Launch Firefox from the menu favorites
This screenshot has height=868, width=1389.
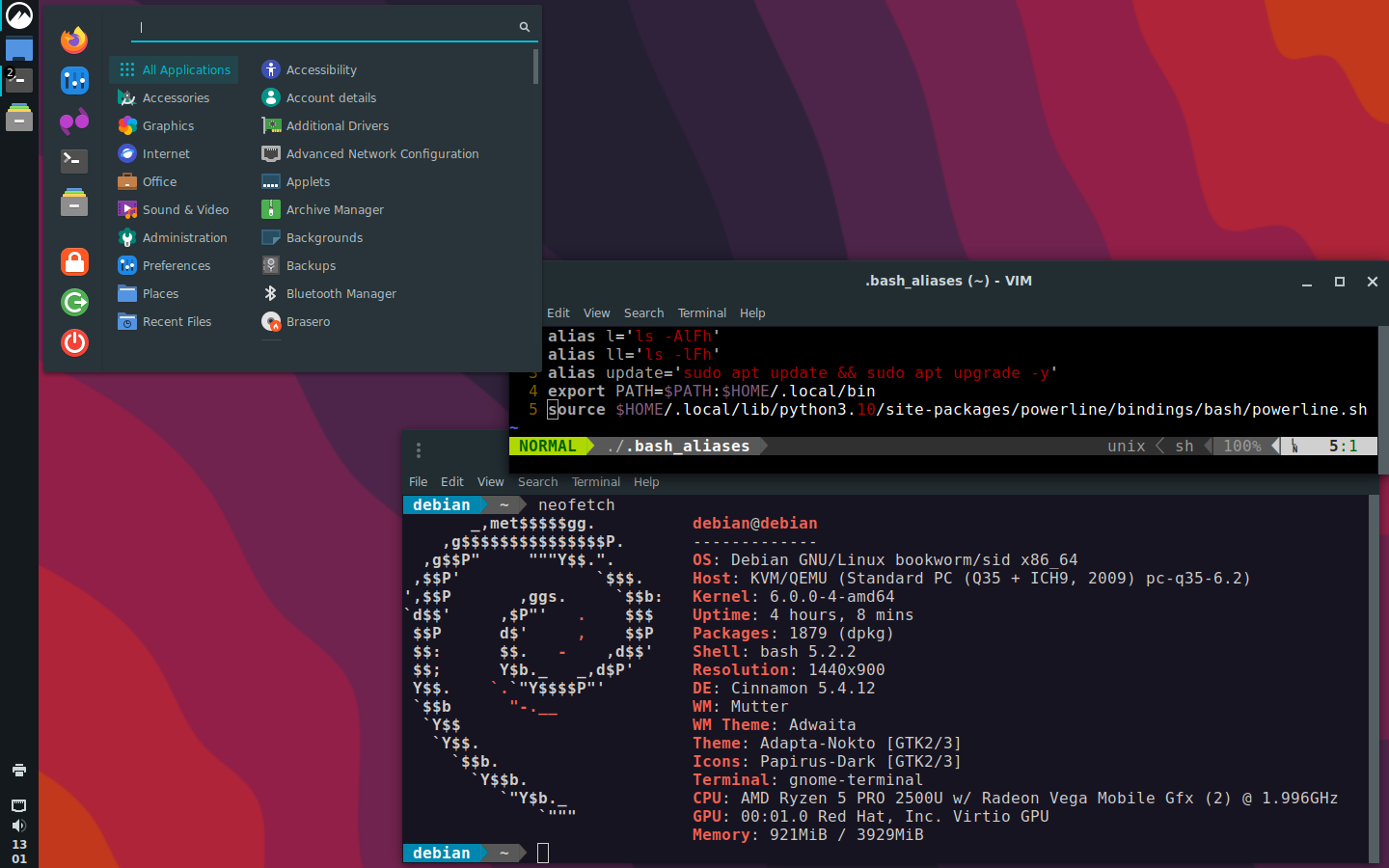pos(74,40)
